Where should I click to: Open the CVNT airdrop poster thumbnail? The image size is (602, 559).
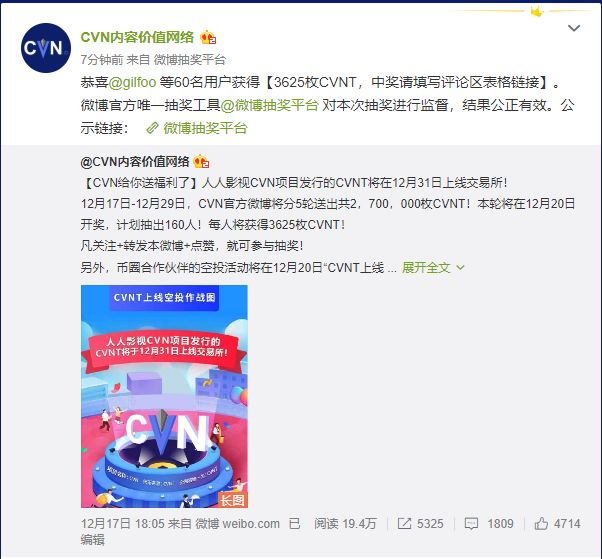point(164,396)
